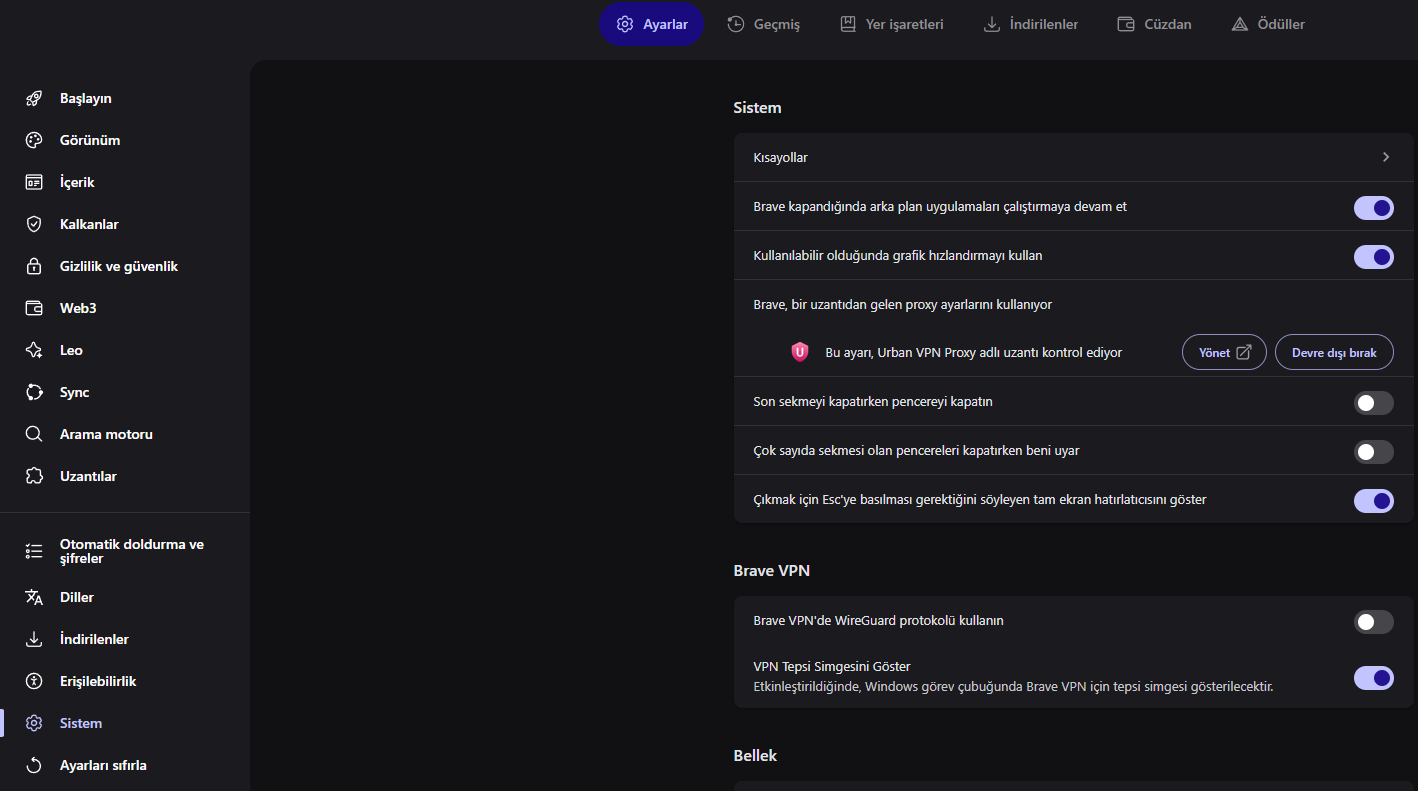Viewport: 1418px width, 791px height.
Task: Click the gear icon beside sidebar Sistem
Action: 34,723
